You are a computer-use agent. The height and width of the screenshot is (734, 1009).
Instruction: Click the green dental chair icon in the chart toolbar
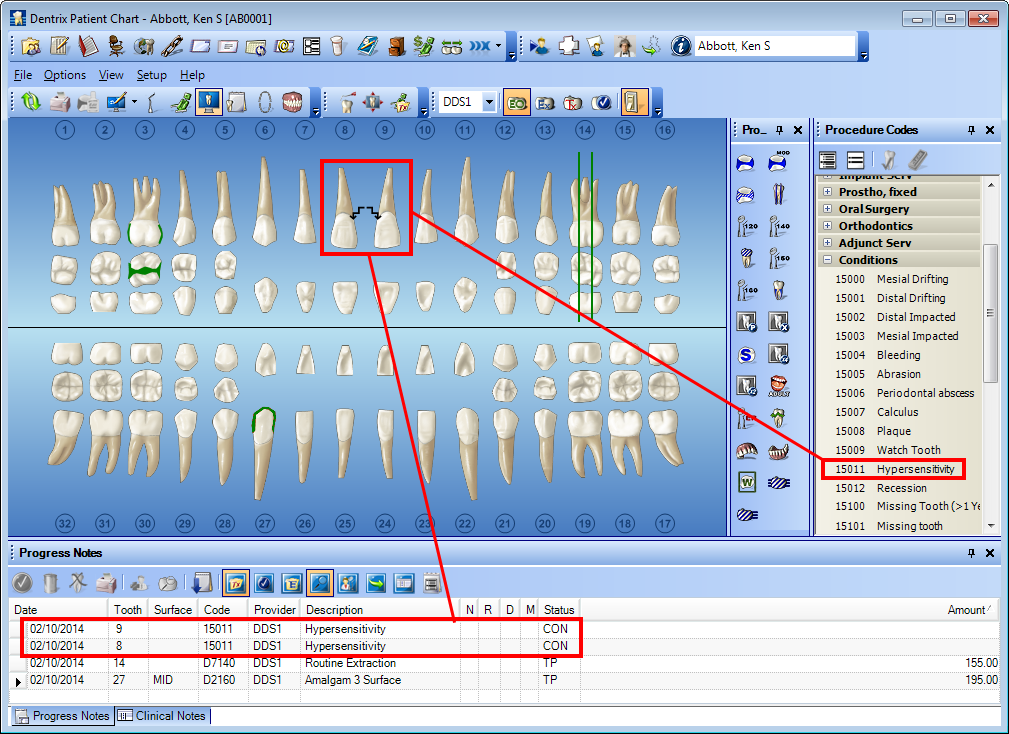point(181,102)
